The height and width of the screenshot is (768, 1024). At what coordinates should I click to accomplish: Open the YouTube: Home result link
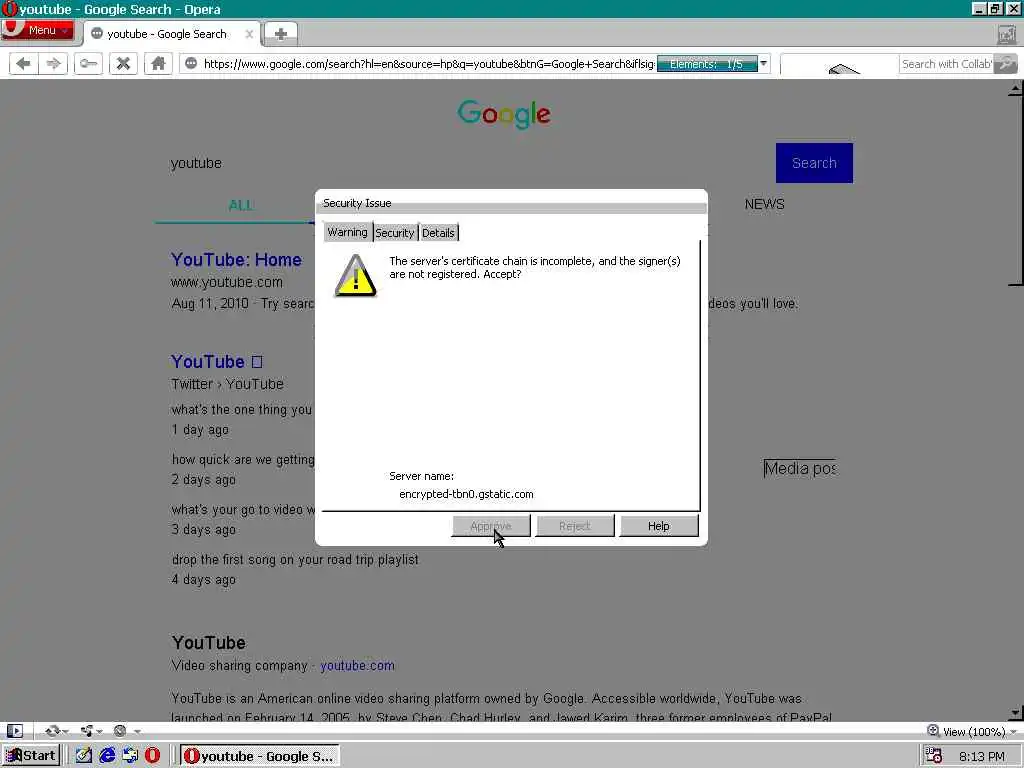tap(236, 259)
